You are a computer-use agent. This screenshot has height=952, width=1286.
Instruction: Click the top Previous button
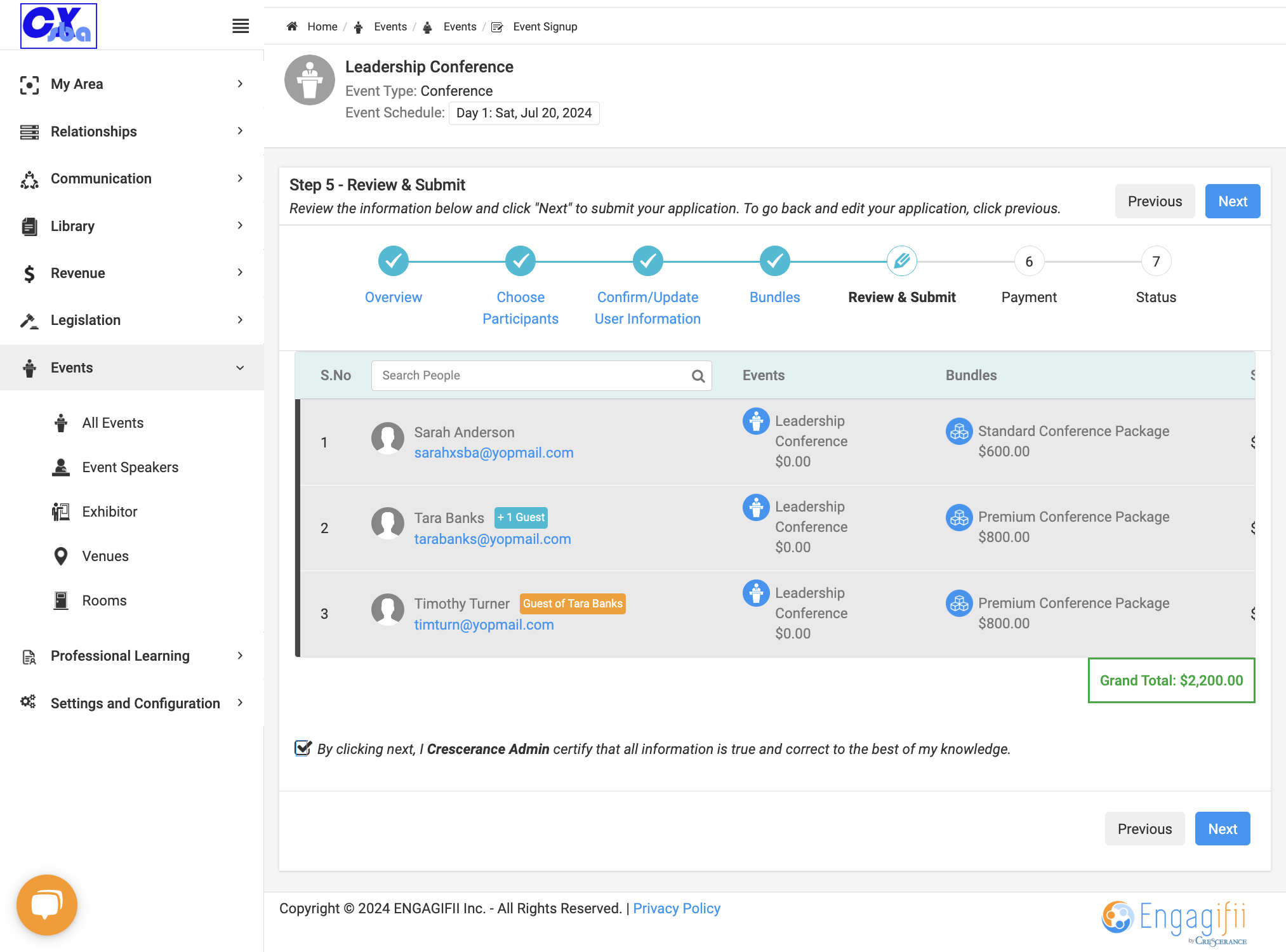point(1155,201)
